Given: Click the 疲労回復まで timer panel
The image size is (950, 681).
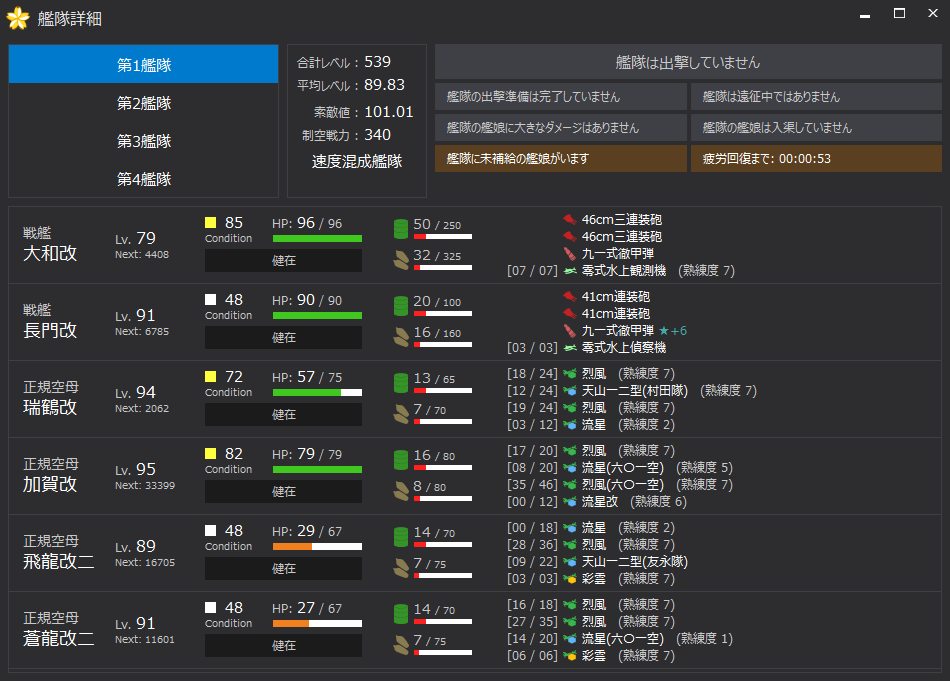Looking at the screenshot, I should (x=817, y=159).
